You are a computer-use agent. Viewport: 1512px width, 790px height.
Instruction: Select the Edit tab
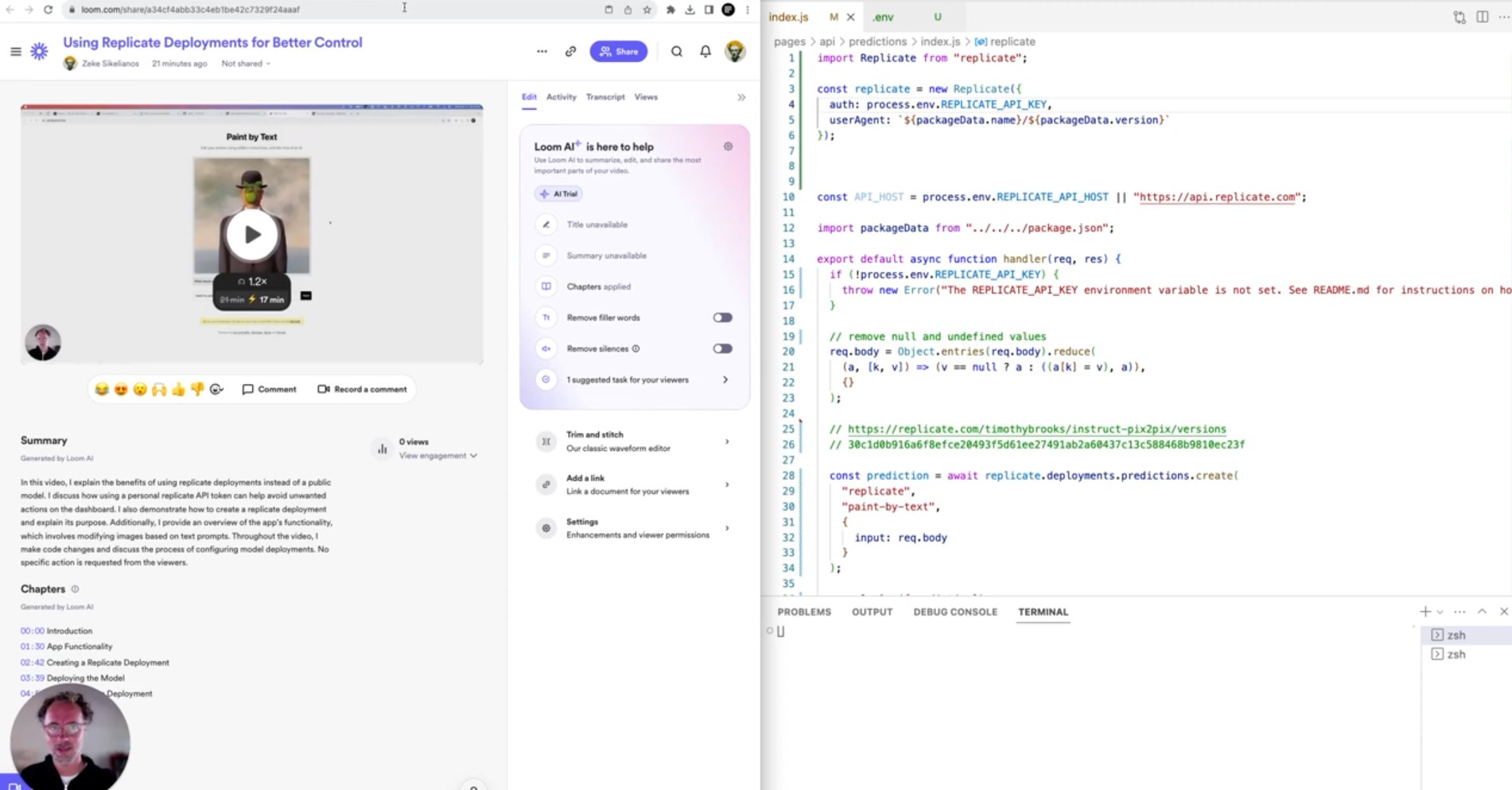(529, 97)
